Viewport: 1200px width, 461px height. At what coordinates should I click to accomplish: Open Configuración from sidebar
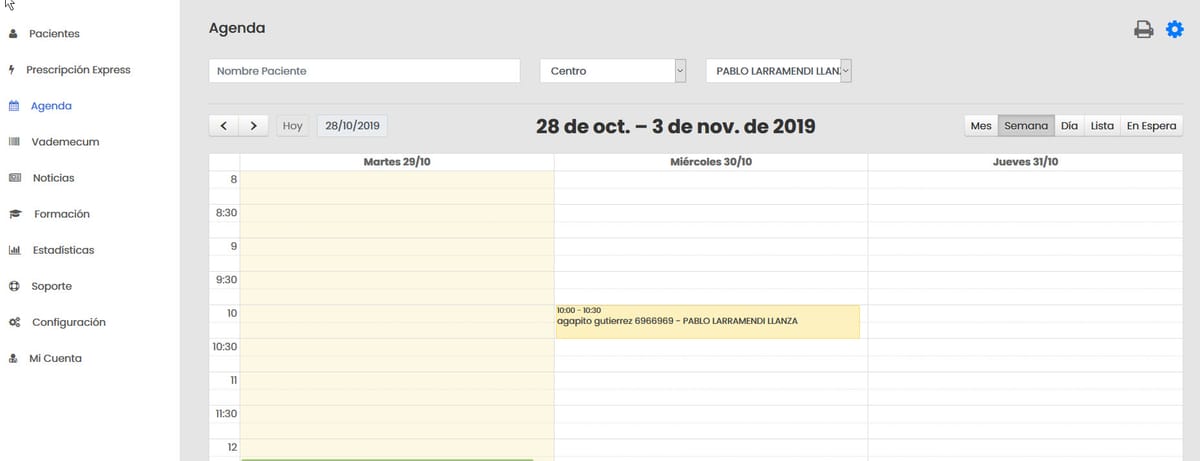coord(69,322)
